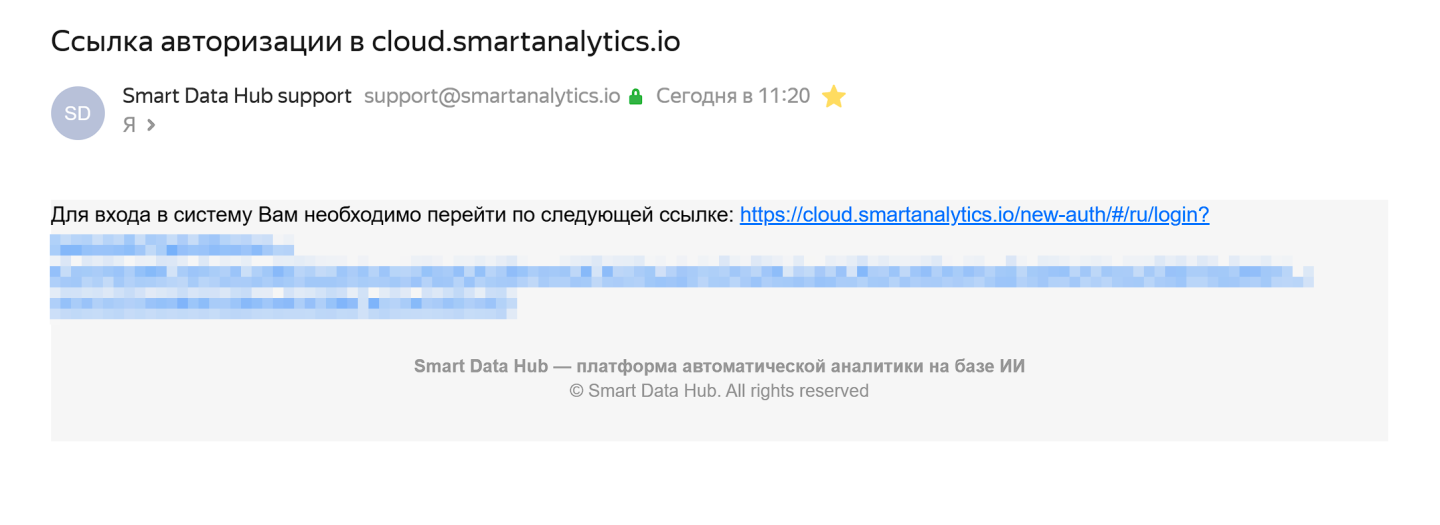Click the timestamp Сегодня в 11:20
This screenshot has width=1440, height=525.
click(732, 97)
